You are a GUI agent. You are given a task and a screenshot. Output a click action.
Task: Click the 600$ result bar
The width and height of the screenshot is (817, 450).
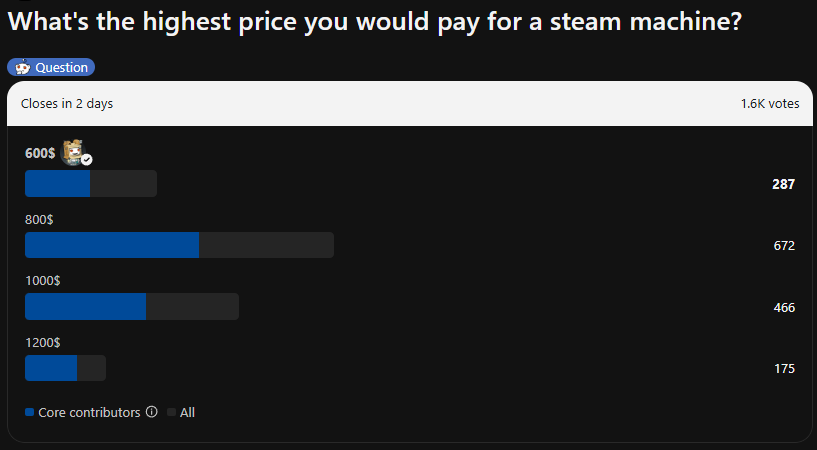coord(91,183)
